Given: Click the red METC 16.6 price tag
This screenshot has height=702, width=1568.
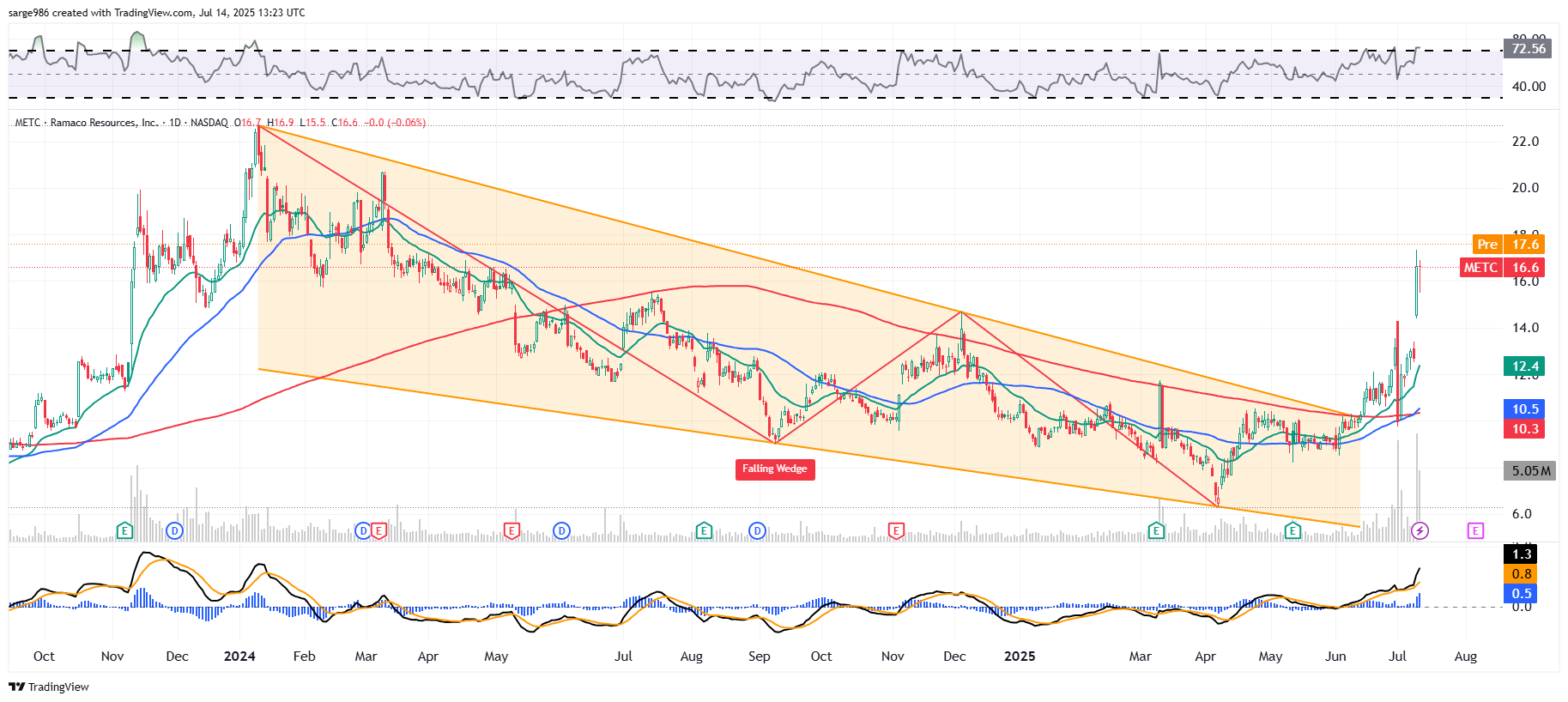Looking at the screenshot, I should [x=1501, y=268].
